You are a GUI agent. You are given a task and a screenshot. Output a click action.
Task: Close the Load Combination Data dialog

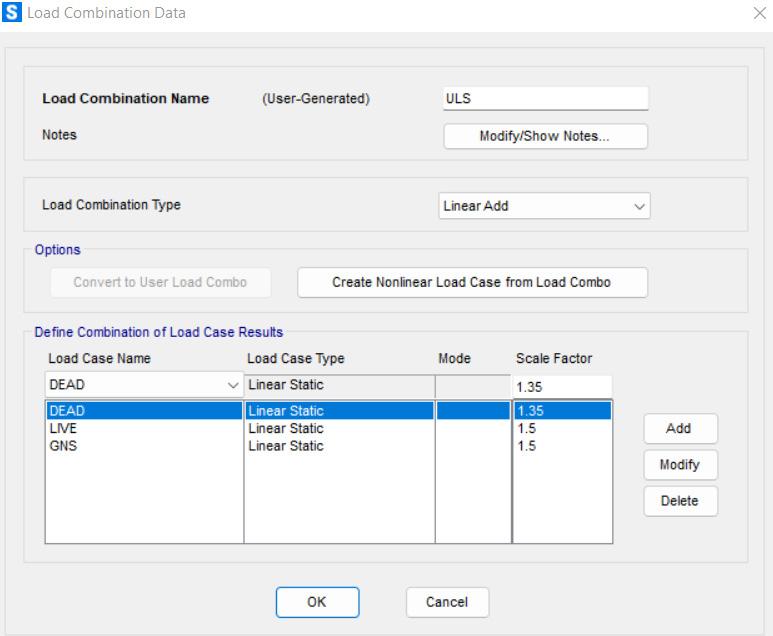click(760, 13)
